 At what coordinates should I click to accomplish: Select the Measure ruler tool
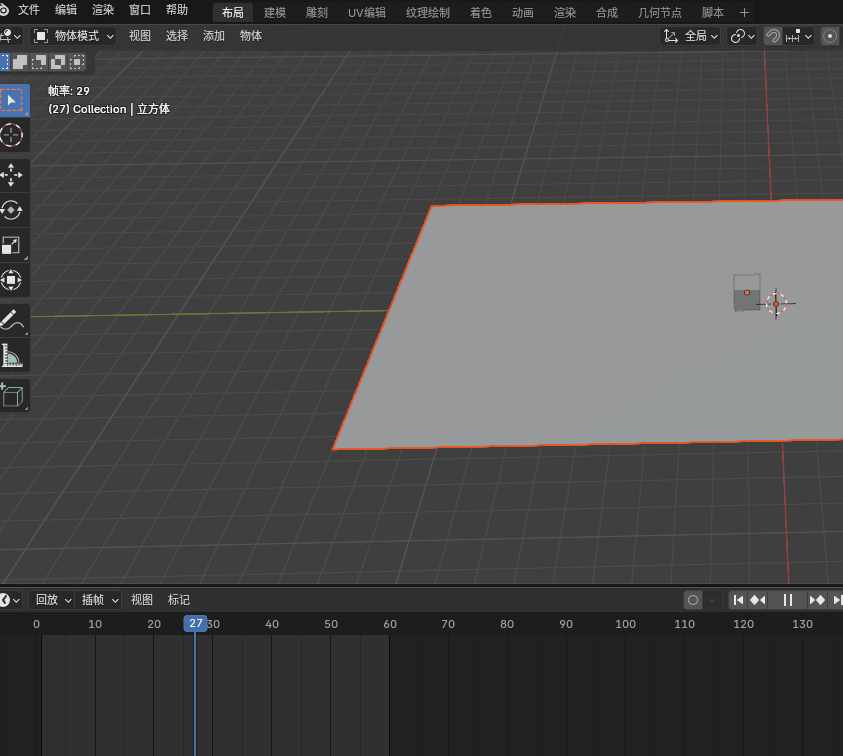[x=12, y=355]
